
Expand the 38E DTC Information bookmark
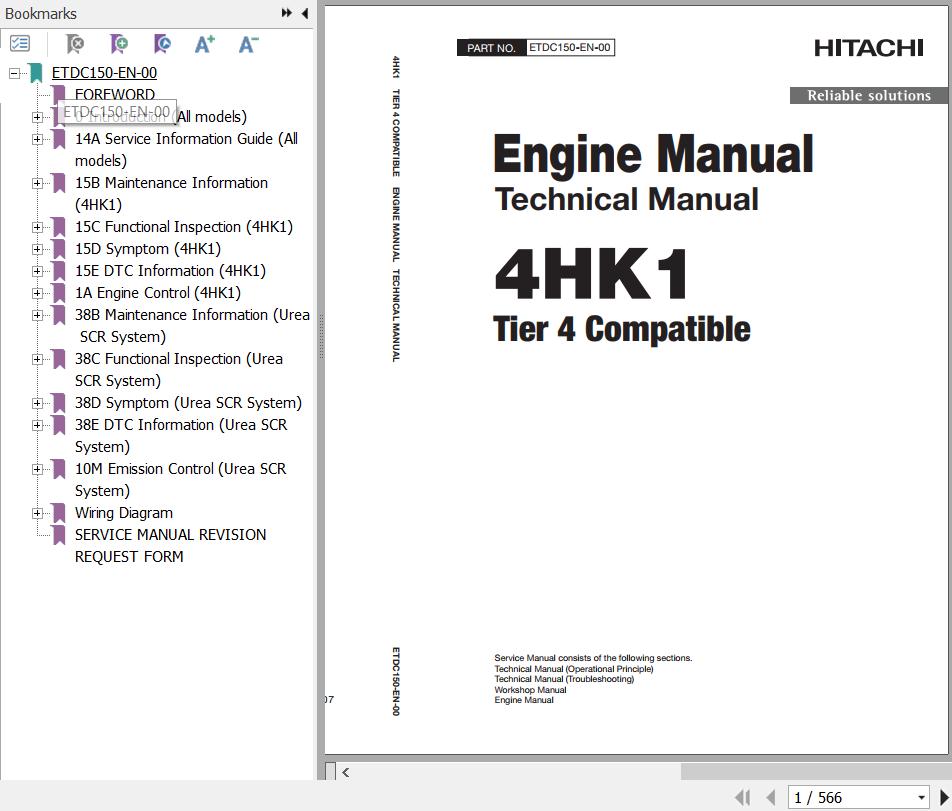click(x=38, y=425)
